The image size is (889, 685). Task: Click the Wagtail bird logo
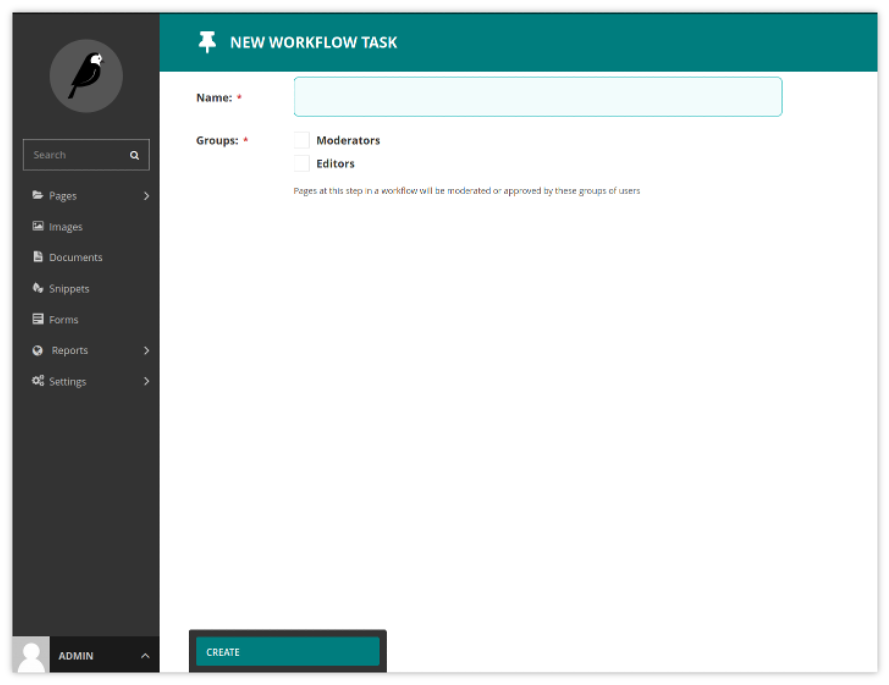coord(86,75)
